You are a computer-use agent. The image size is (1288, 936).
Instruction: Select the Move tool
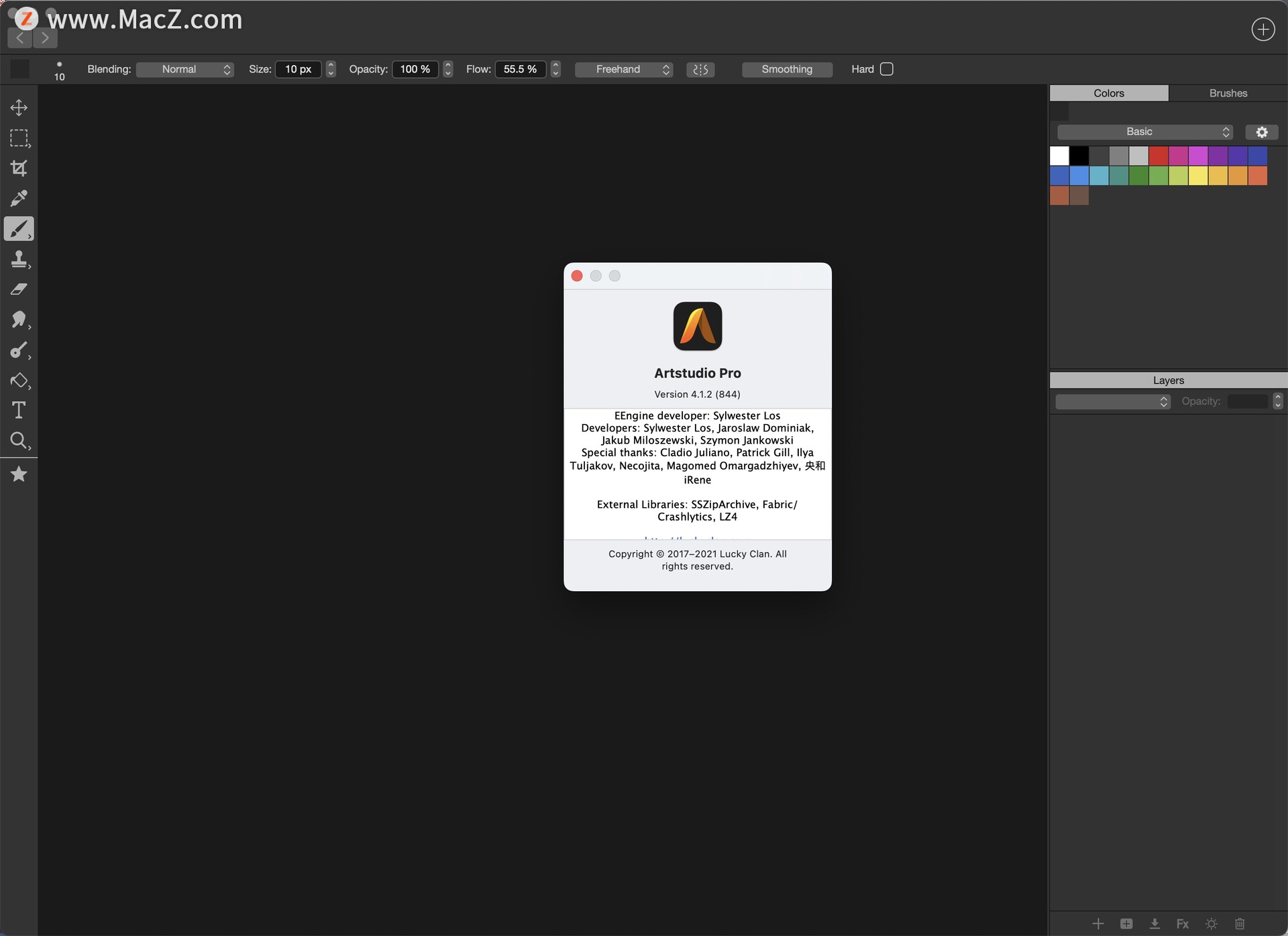19,107
